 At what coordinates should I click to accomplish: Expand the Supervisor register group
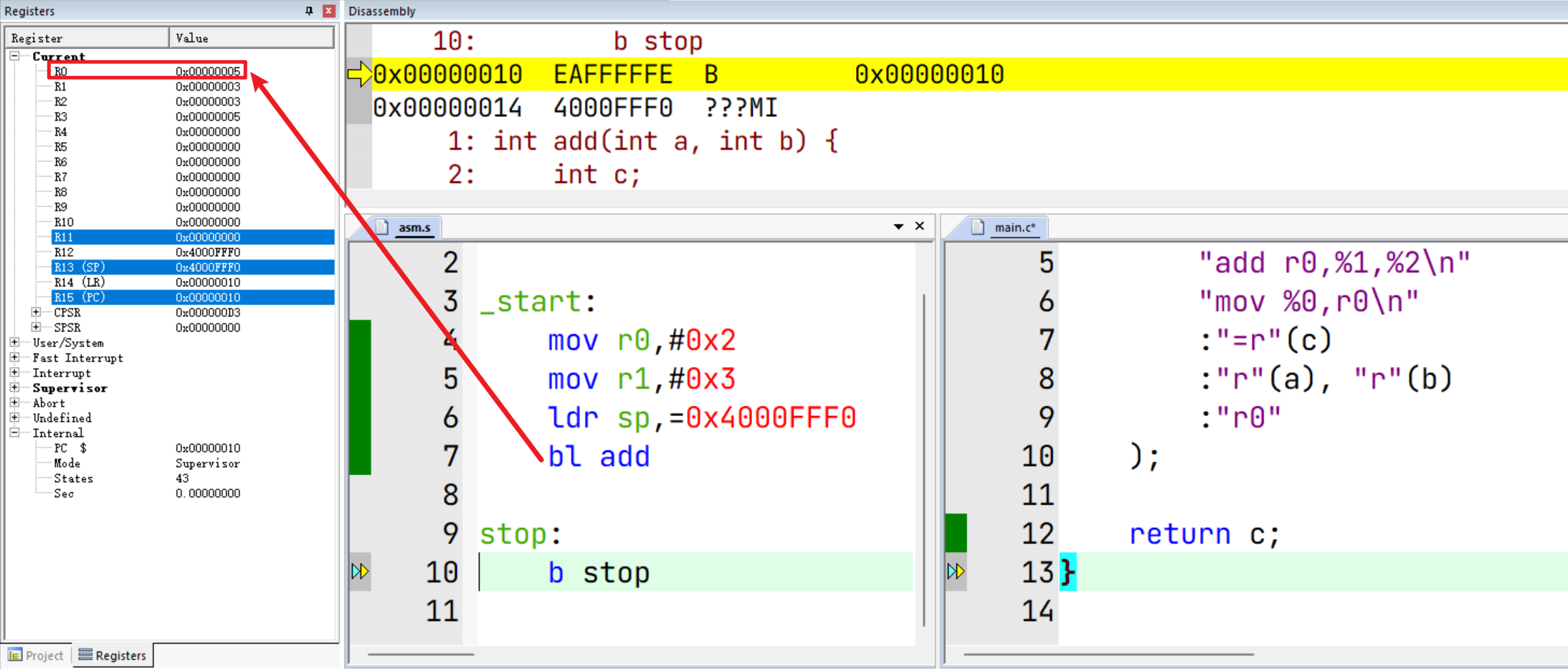[14, 387]
